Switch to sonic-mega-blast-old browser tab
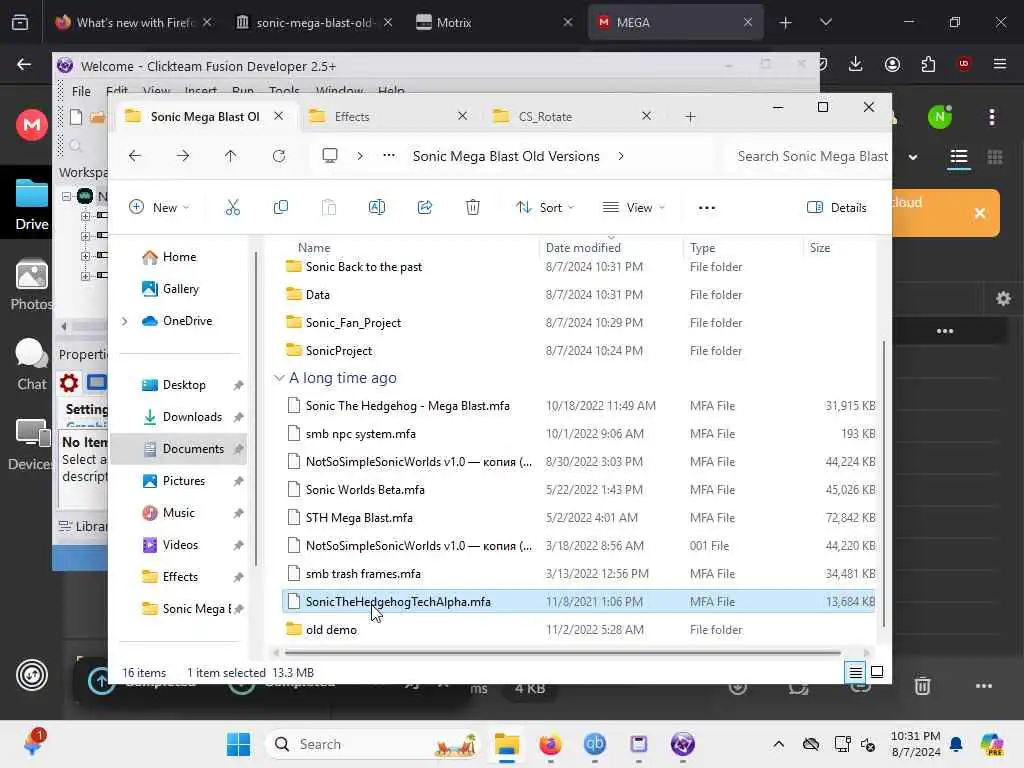The image size is (1024, 768). click(314, 22)
